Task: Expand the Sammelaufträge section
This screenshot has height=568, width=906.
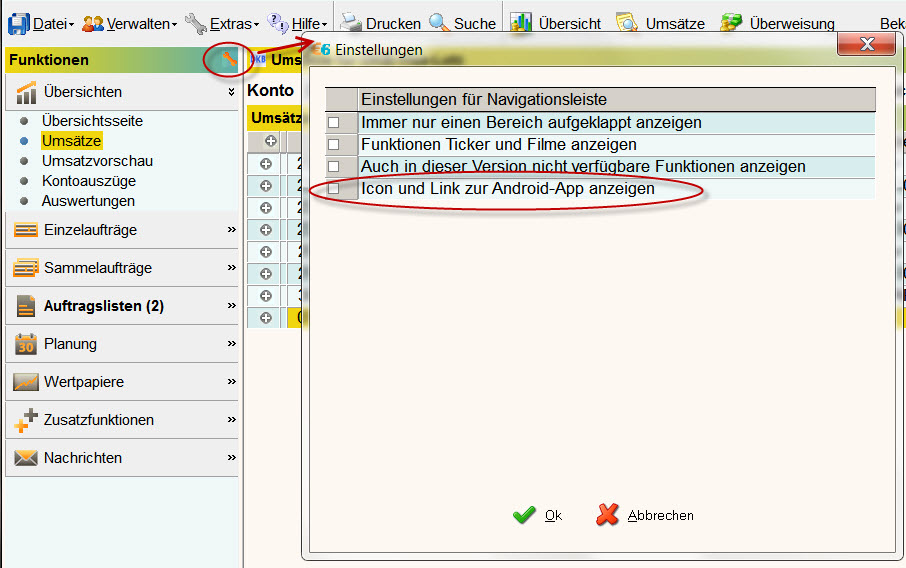Action: (232, 268)
